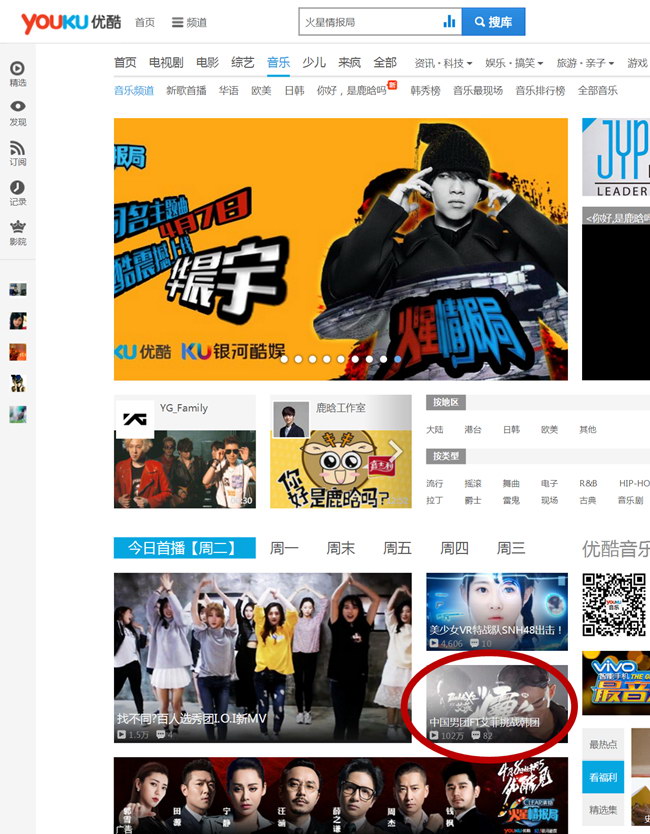Select the 看福利 side tab
The width and height of the screenshot is (650, 834).
603,777
